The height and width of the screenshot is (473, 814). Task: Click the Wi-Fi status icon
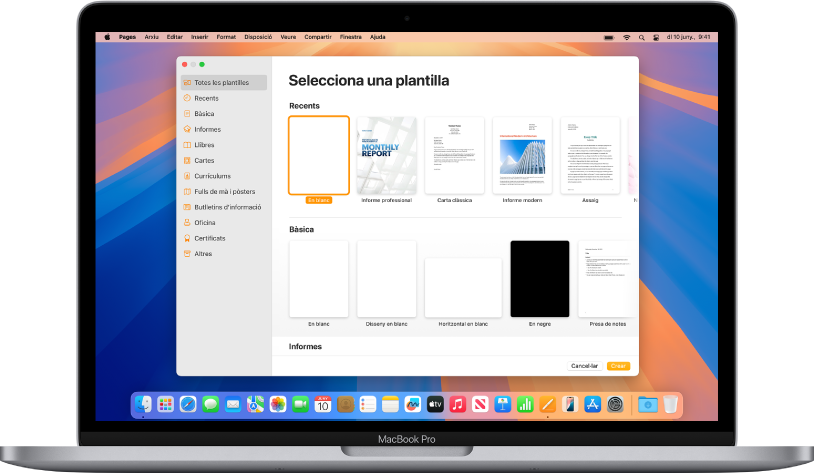click(x=627, y=37)
